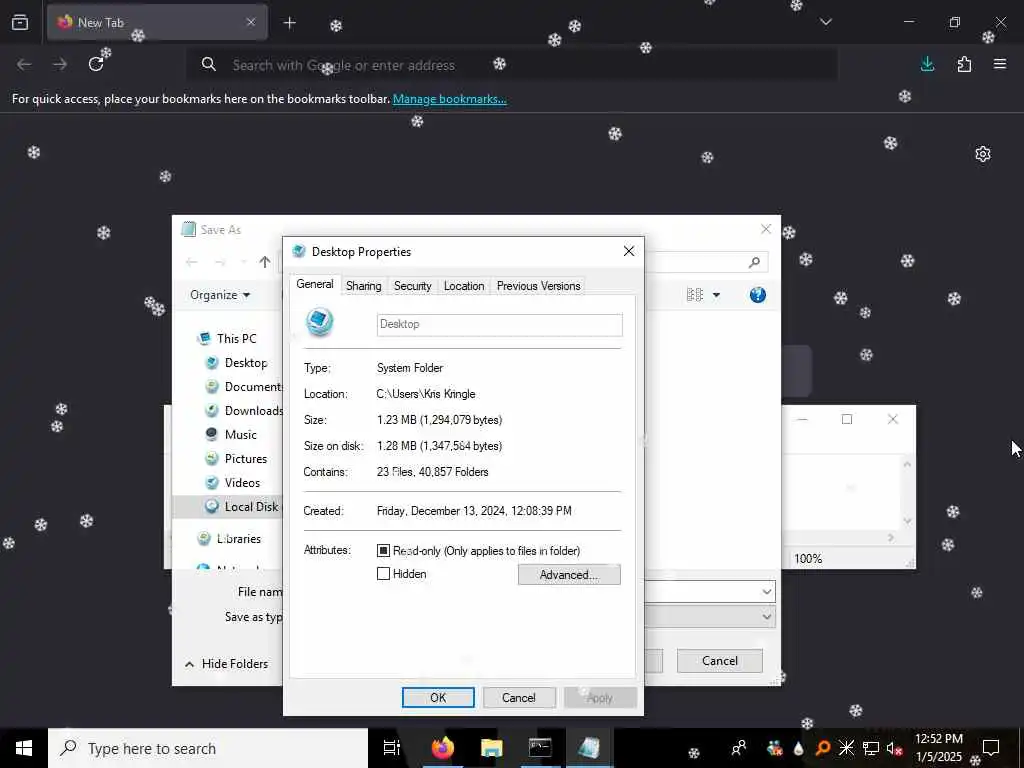Open the notification center icon
1024x768 pixels.
pos(991,748)
